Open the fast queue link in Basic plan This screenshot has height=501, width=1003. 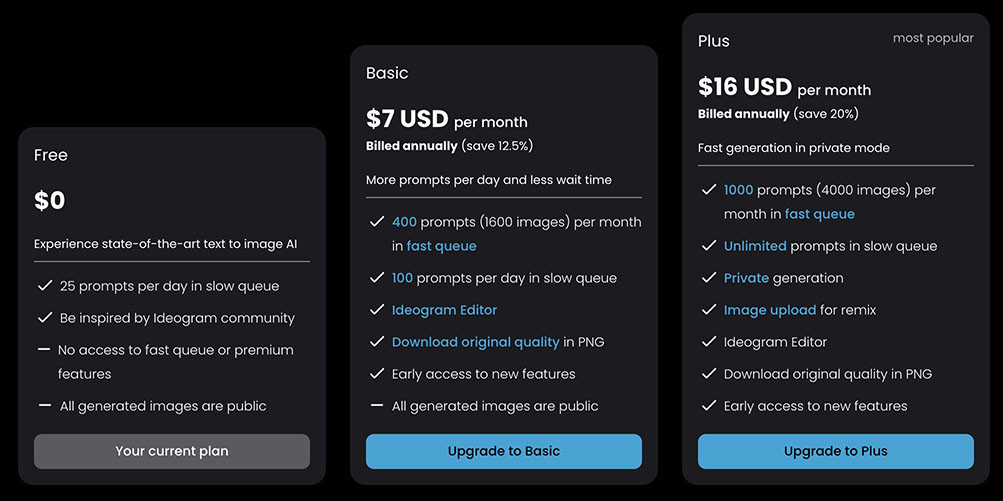441,246
